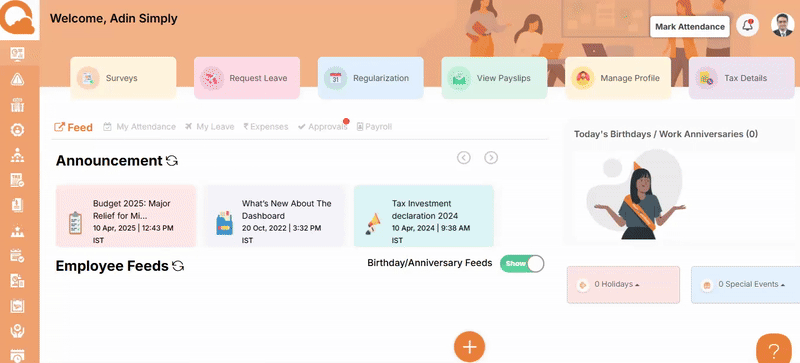Open Budget 2025 announcement card

[x=126, y=216]
